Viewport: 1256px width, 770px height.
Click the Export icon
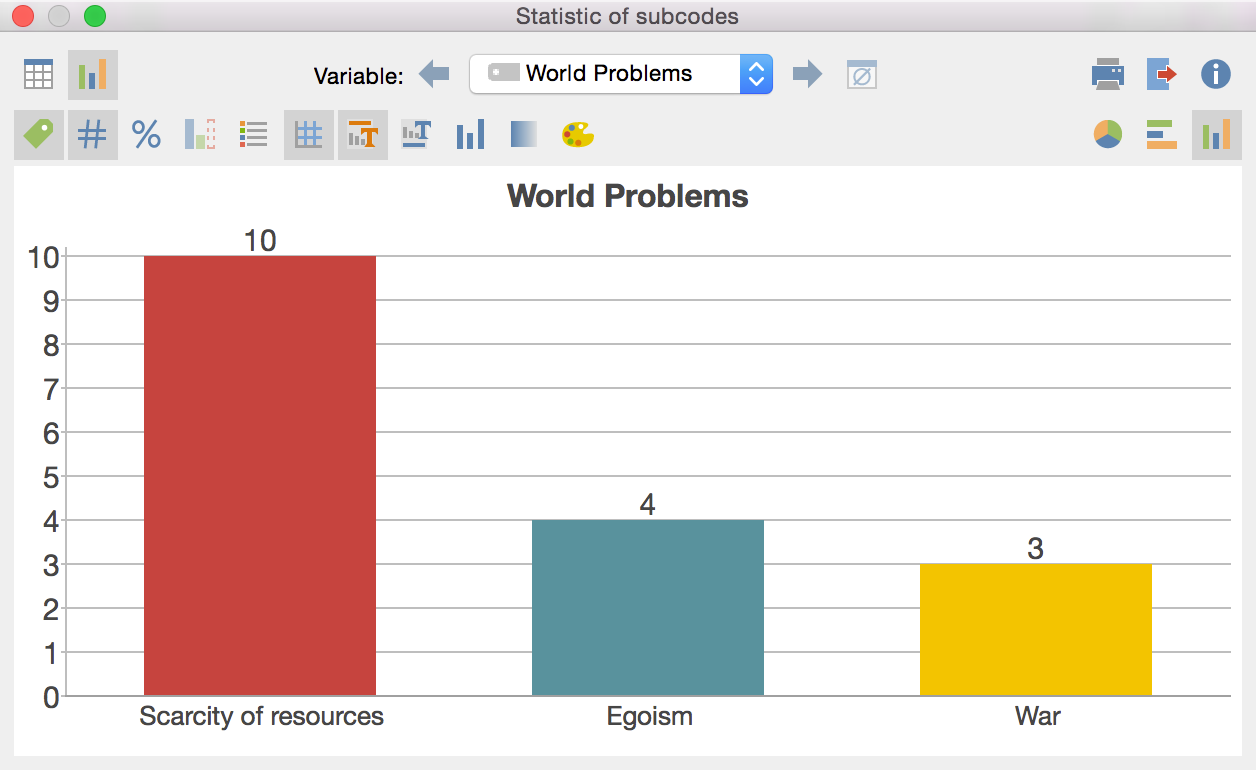pos(1161,75)
